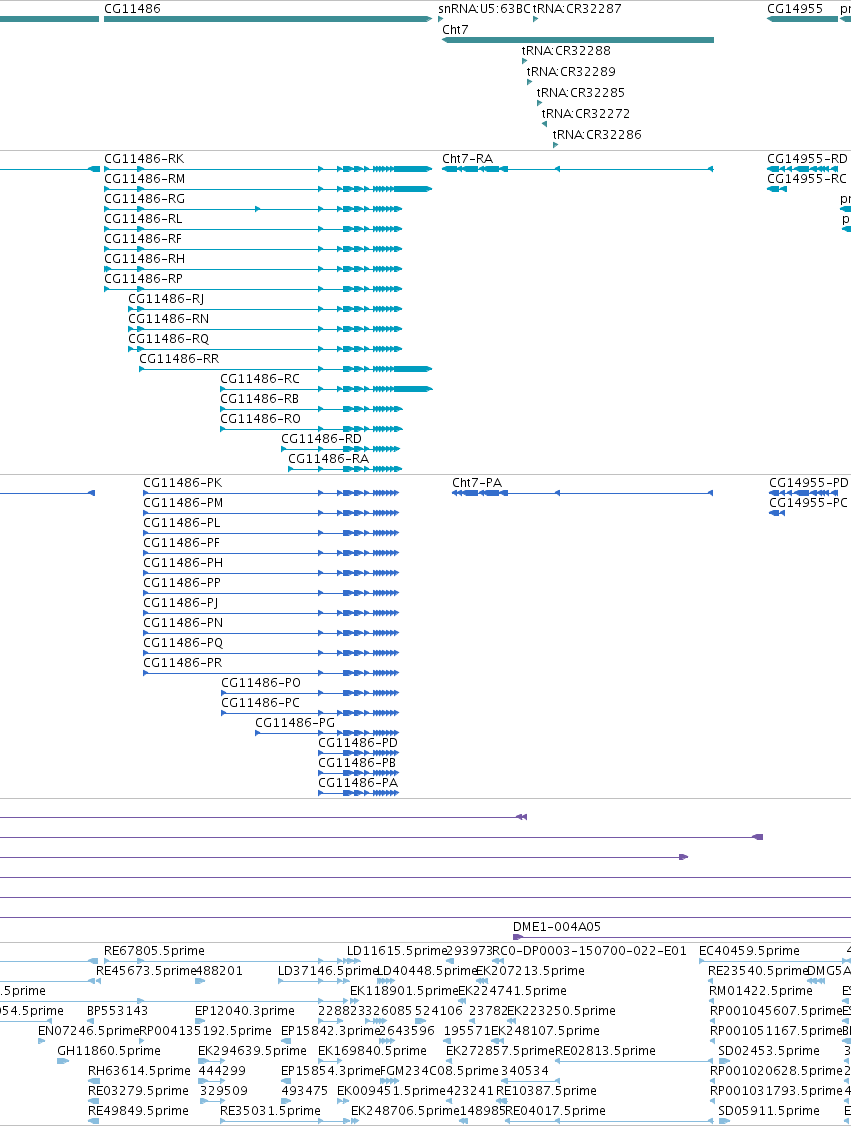Screen dimensions: 851x1126
Task: Click tRNA:CR32285 label
Action: click(581, 93)
